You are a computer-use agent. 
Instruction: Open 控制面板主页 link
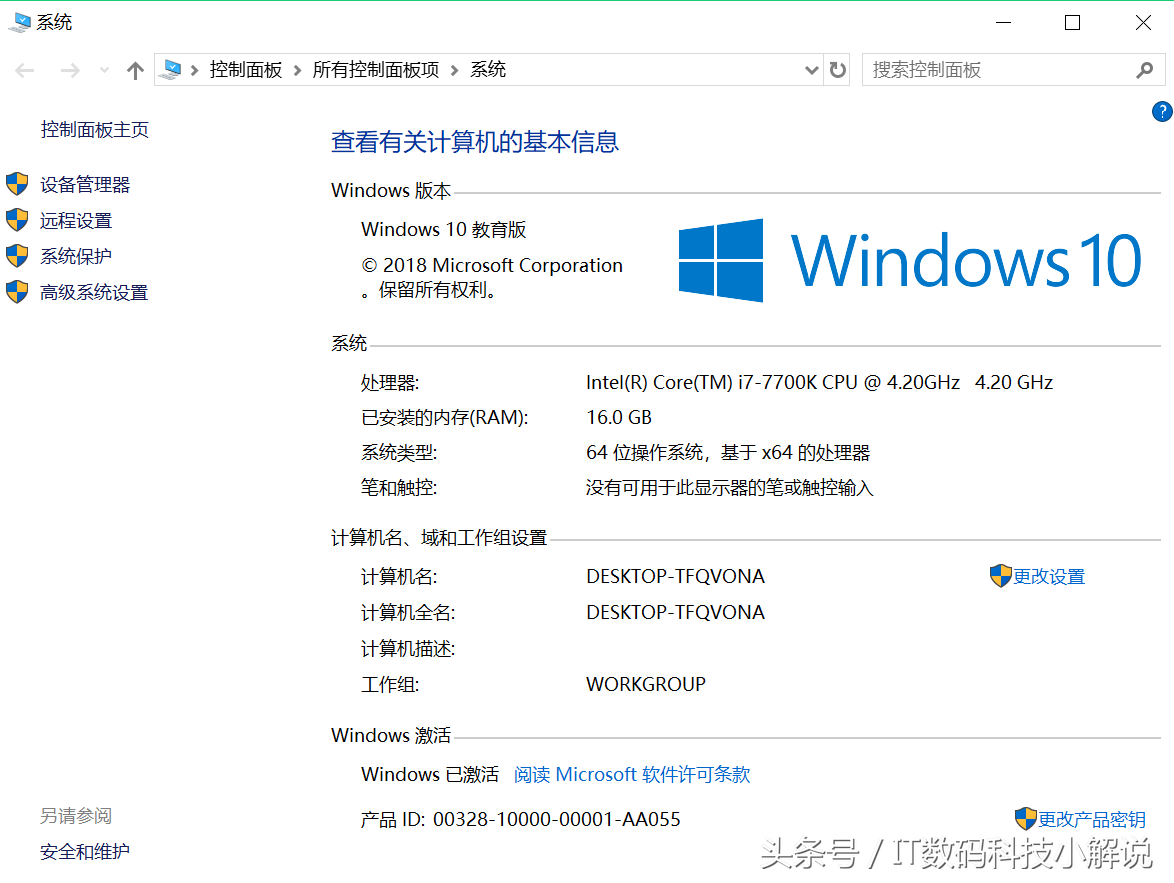[94, 130]
